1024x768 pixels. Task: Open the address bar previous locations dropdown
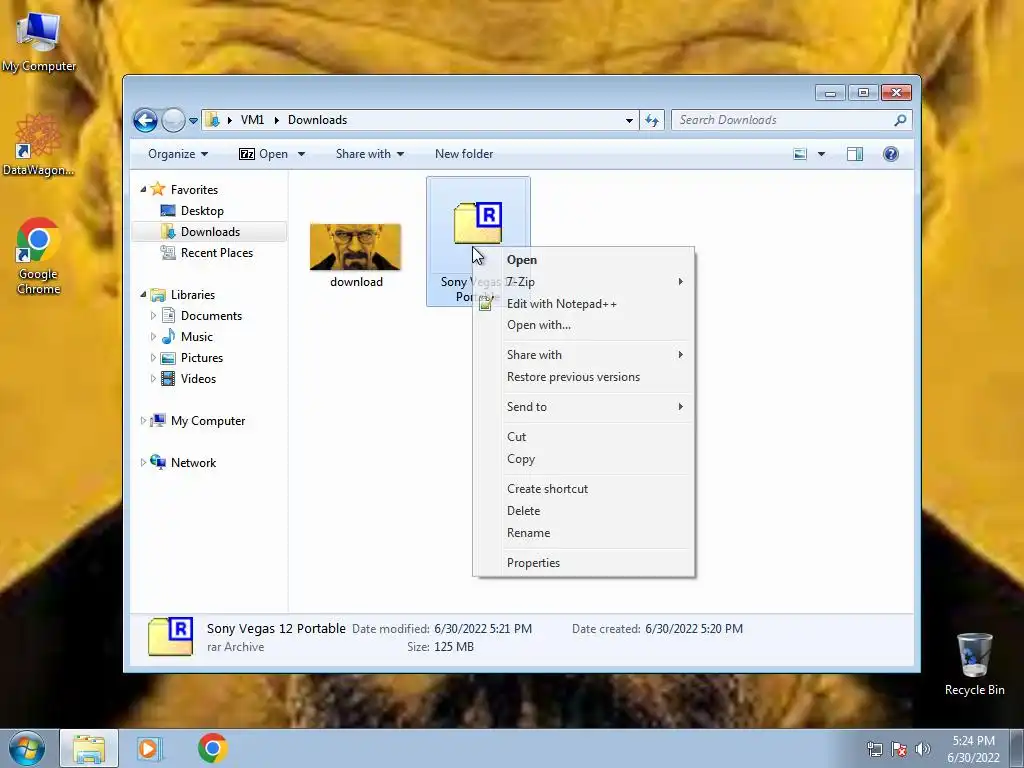point(629,120)
